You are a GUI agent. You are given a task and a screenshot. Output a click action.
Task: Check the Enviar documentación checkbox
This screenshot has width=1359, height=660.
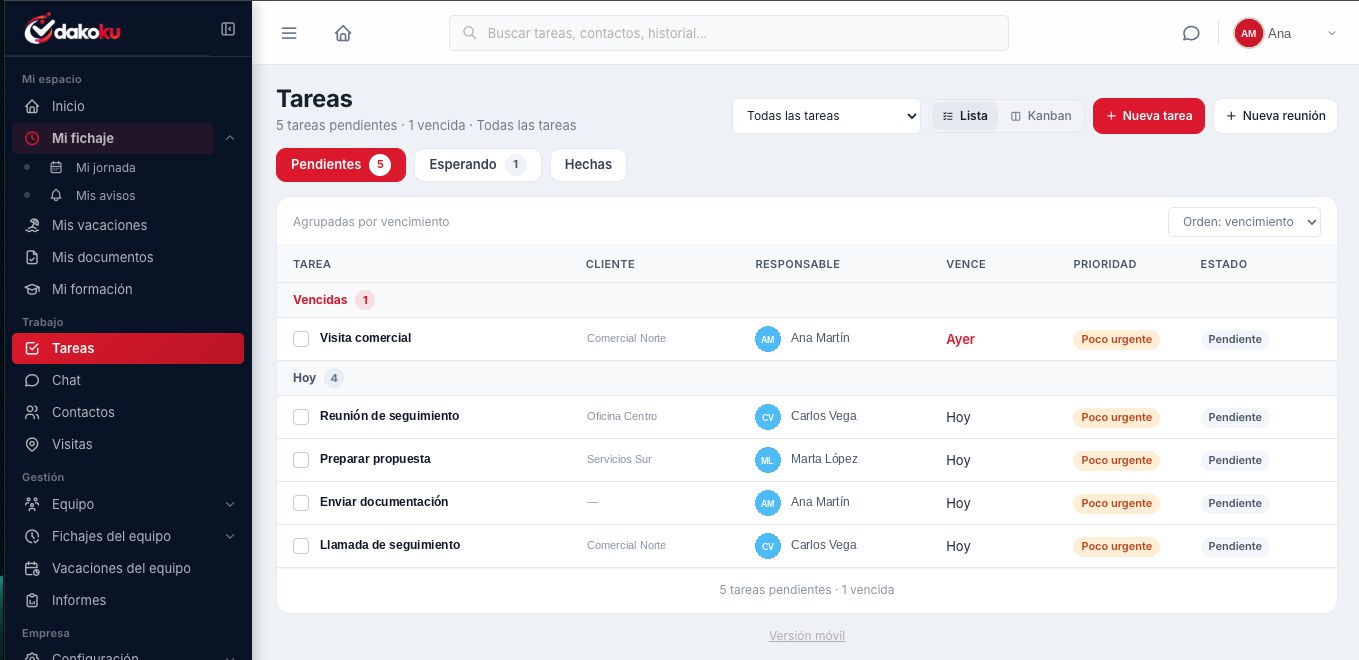[x=301, y=503]
